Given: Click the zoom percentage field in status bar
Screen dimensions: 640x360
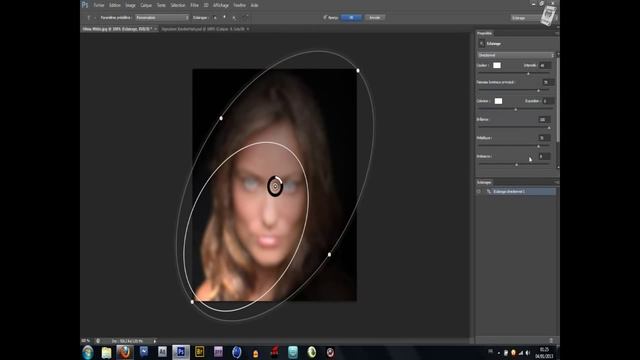Looking at the screenshot, I should (86, 341).
